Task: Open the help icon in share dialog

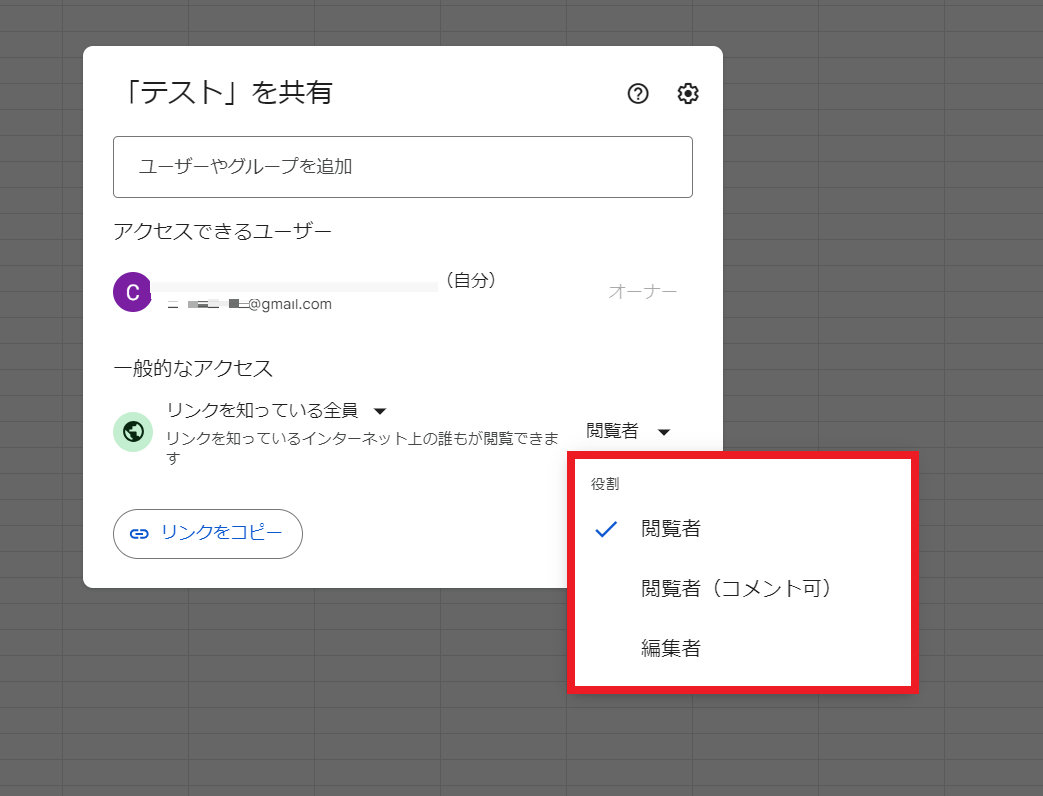Action: coord(638,94)
